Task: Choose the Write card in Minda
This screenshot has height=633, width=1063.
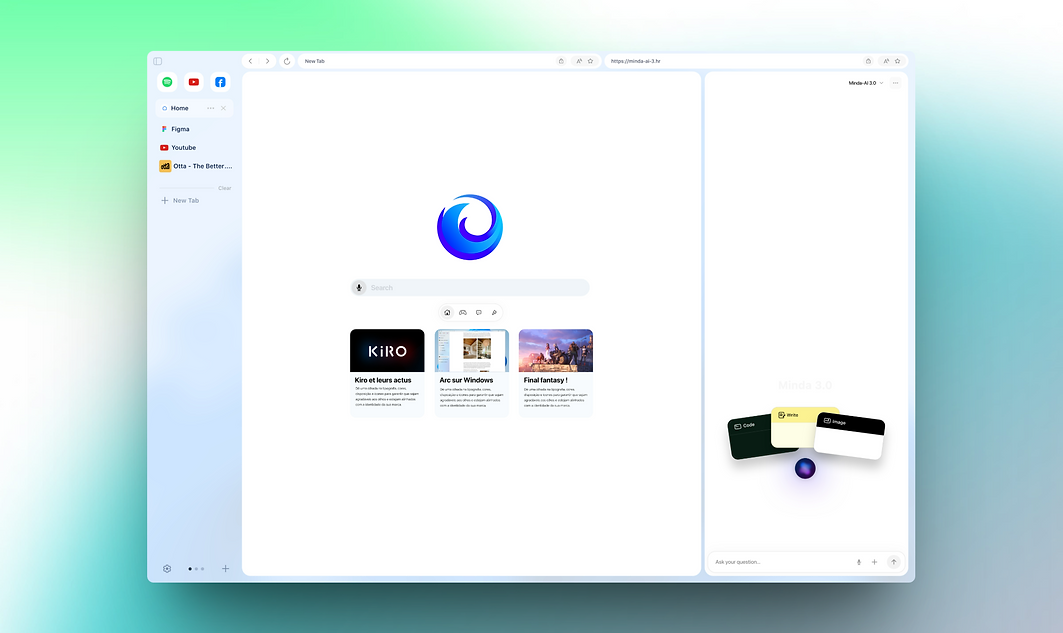Action: 793,428
